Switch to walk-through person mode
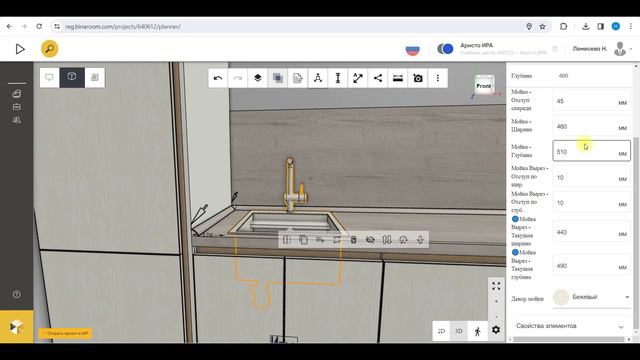Image resolution: width=640 pixels, height=360 pixels. point(478,331)
